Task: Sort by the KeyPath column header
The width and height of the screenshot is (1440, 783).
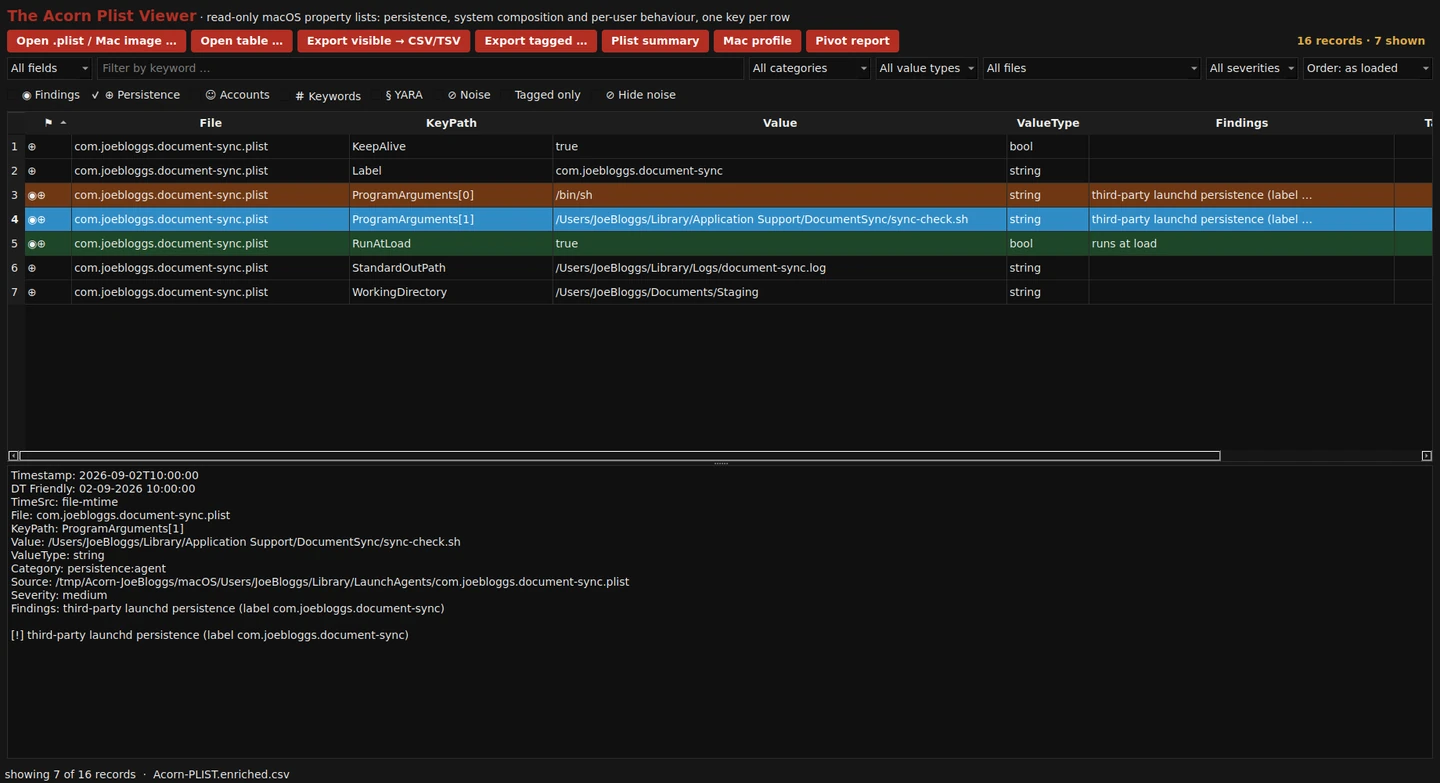Action: 451,123
